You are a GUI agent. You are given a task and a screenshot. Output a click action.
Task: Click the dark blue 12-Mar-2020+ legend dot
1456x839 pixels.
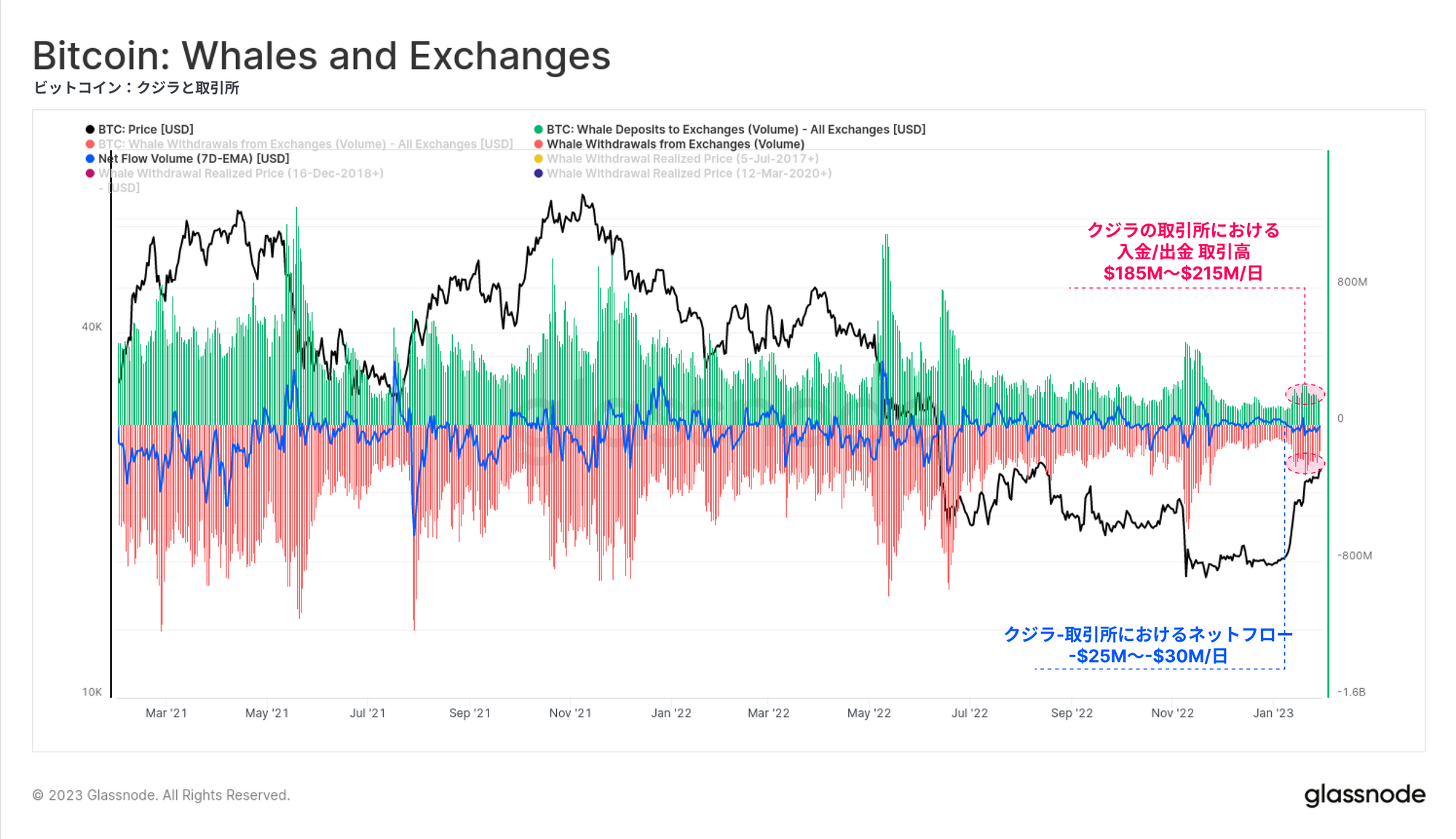[539, 173]
